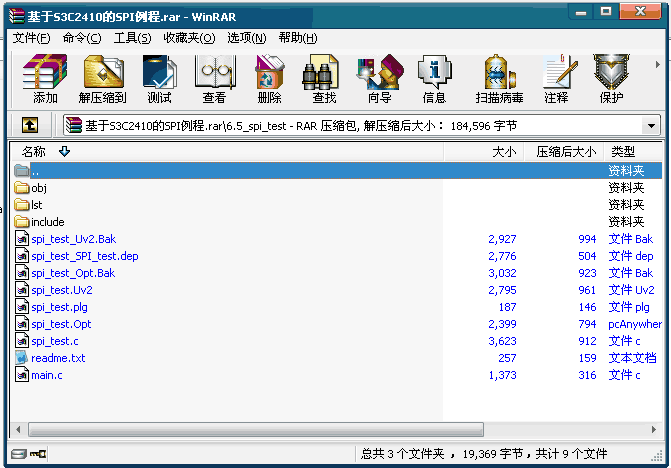Viewport: 671px width, 468px height.
Task: Select the lst folder icon
Action: pos(22,205)
